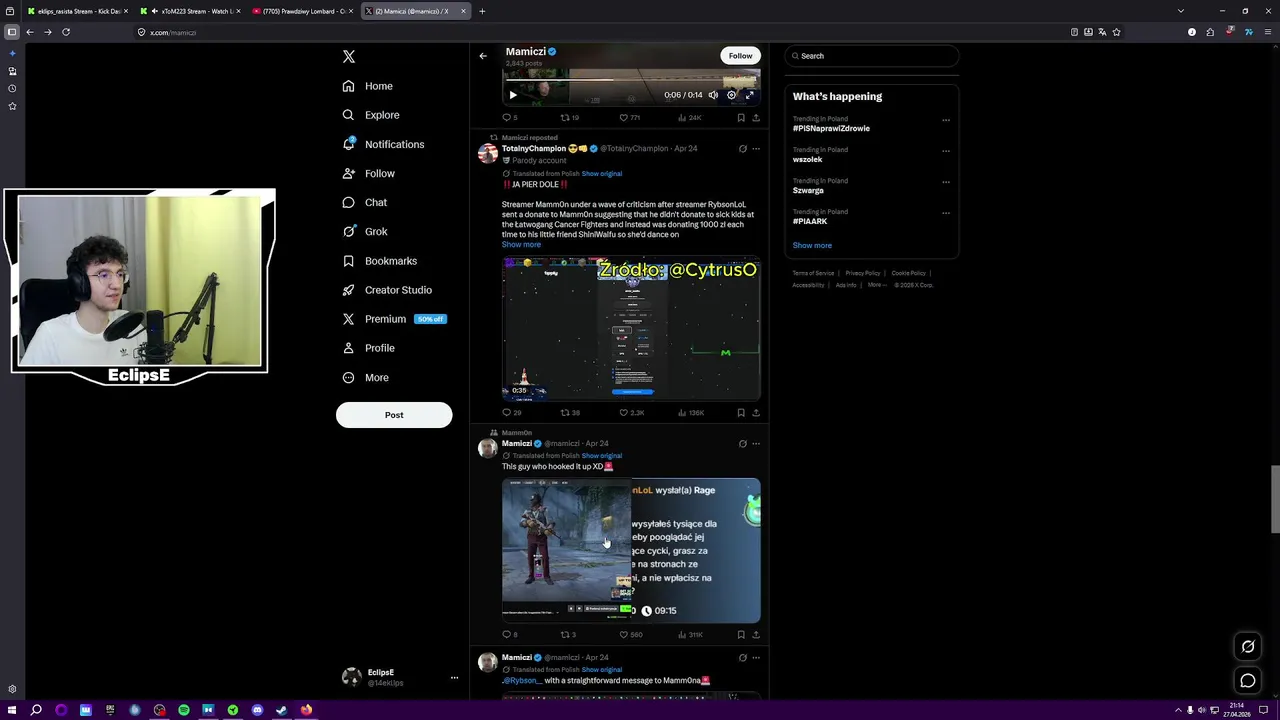Viewport: 1280px width, 720px height.
Task: Click the Post button
Action: (x=394, y=415)
